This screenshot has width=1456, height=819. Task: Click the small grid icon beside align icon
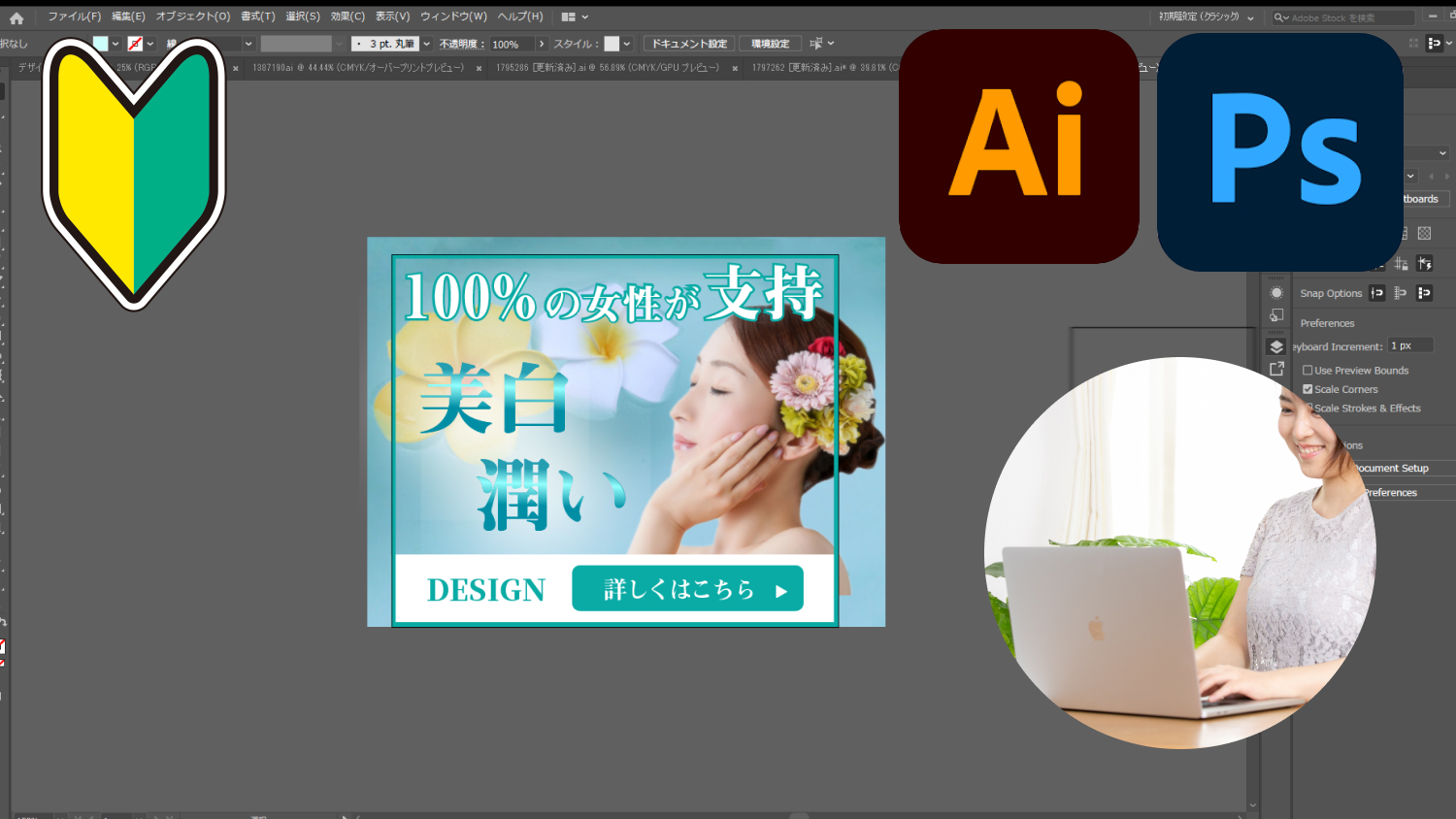pyautogui.click(x=1413, y=44)
